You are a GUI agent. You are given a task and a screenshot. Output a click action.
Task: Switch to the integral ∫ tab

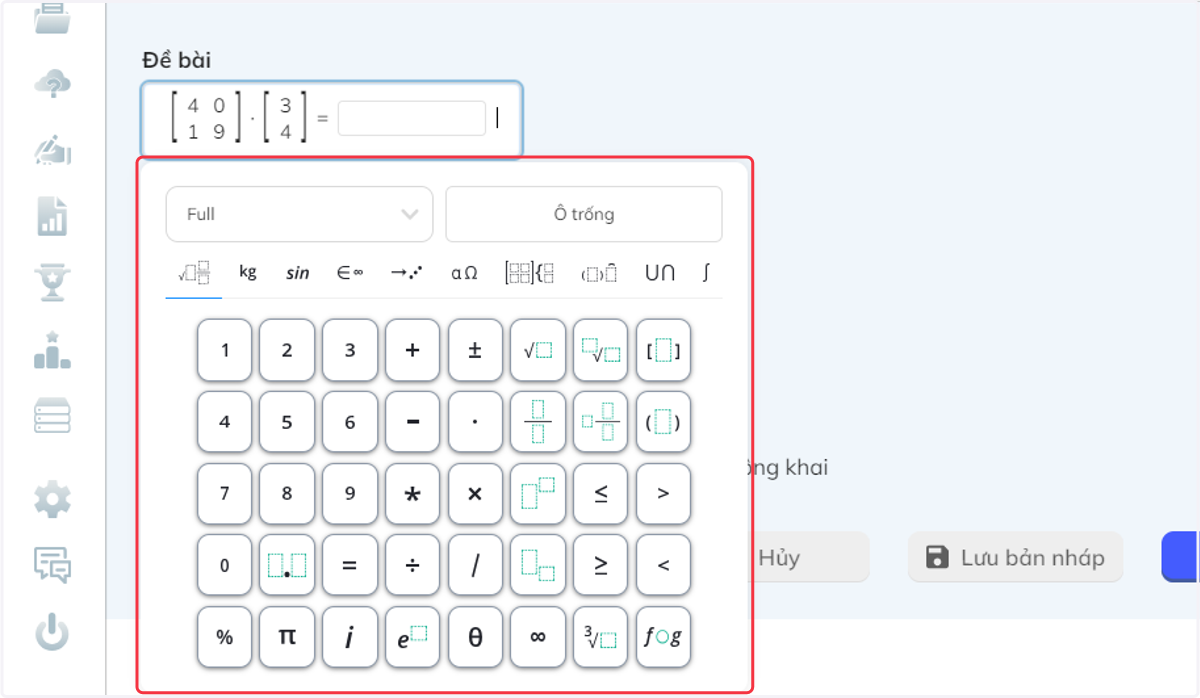point(707,272)
